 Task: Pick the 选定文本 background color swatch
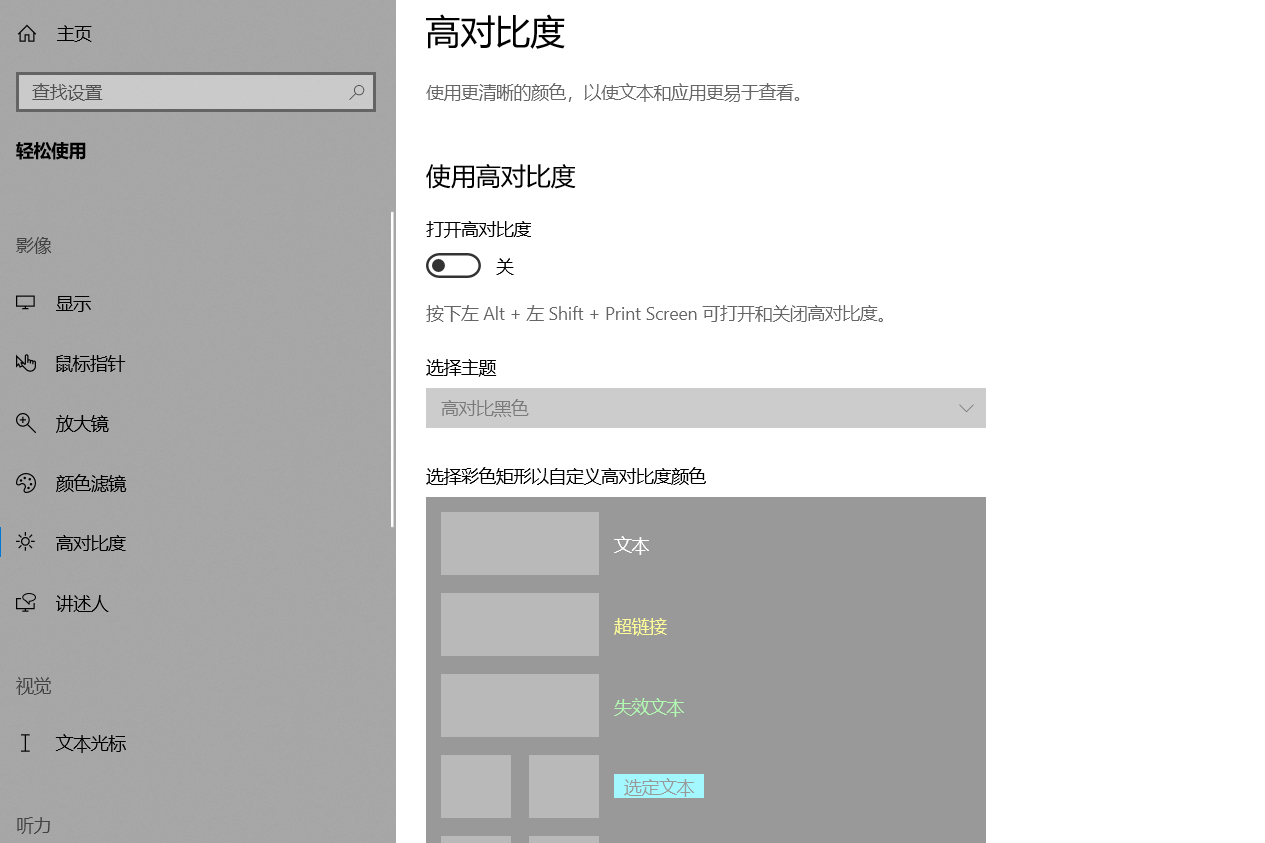[x=563, y=786]
